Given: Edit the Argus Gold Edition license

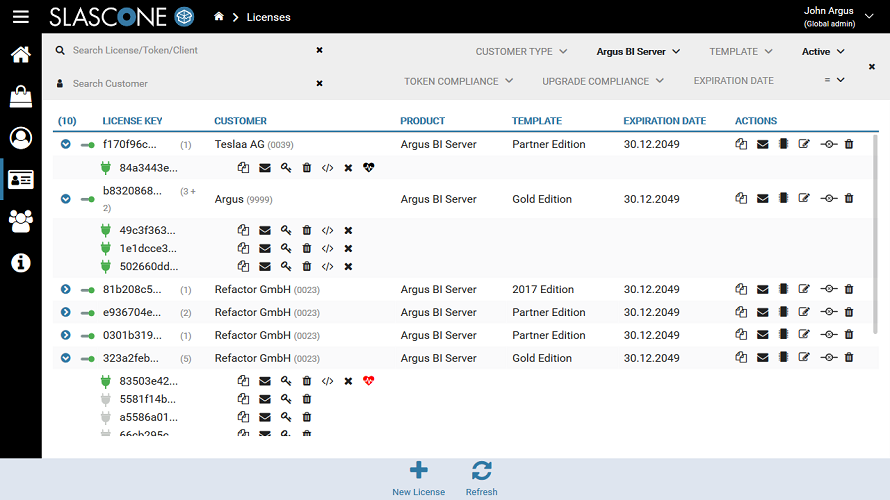Looking at the screenshot, I should pos(804,199).
